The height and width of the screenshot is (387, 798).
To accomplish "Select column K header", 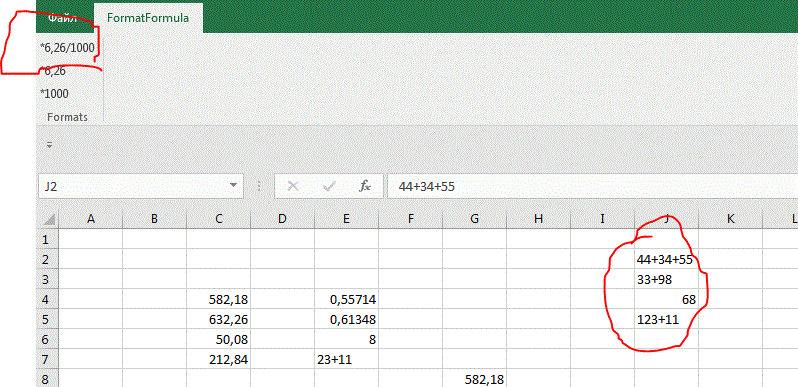I will tap(730, 219).
